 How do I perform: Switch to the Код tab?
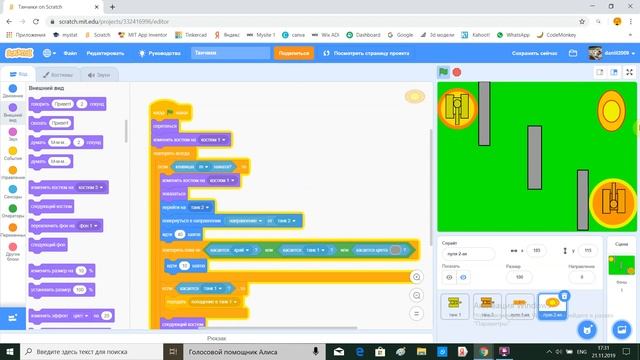(18, 74)
